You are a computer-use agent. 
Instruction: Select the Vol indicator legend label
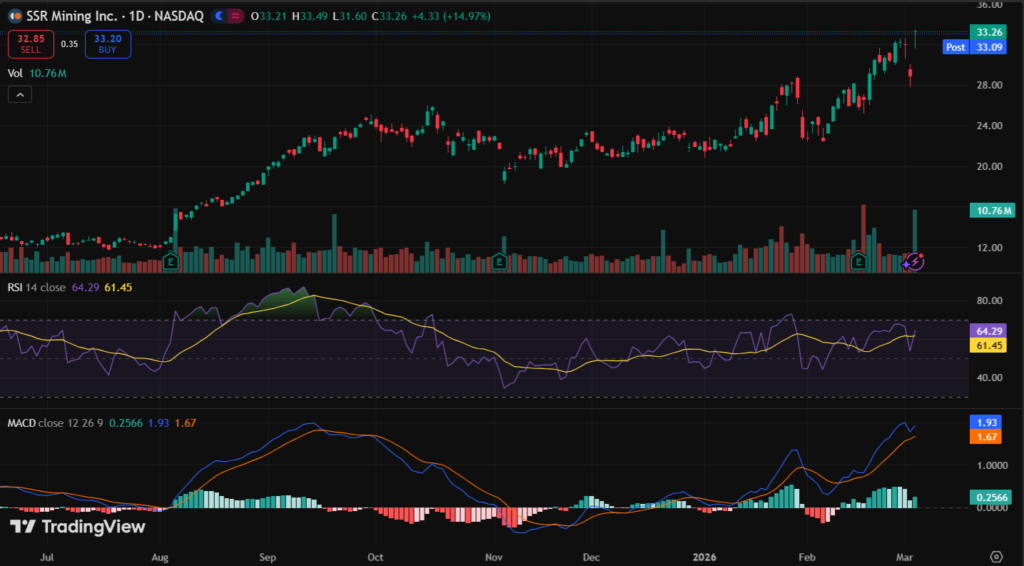point(15,73)
